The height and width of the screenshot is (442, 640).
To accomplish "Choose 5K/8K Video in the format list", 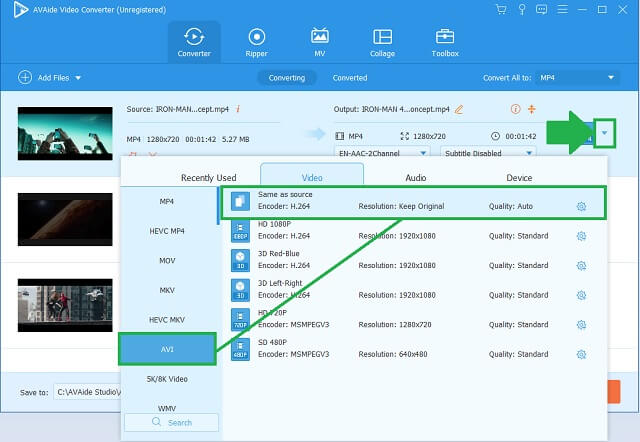I will 167,379.
